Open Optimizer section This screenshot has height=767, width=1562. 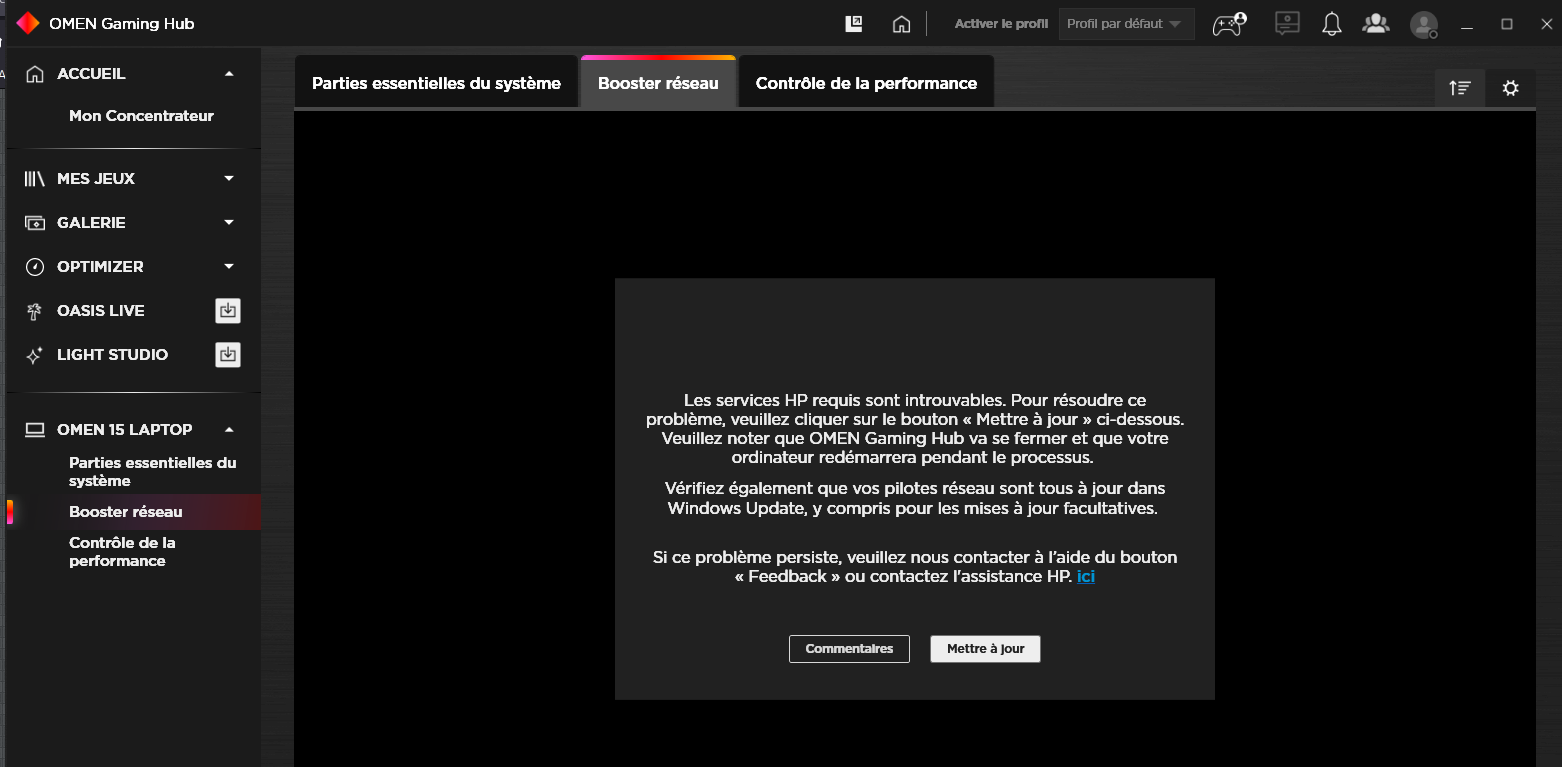[x=100, y=266]
